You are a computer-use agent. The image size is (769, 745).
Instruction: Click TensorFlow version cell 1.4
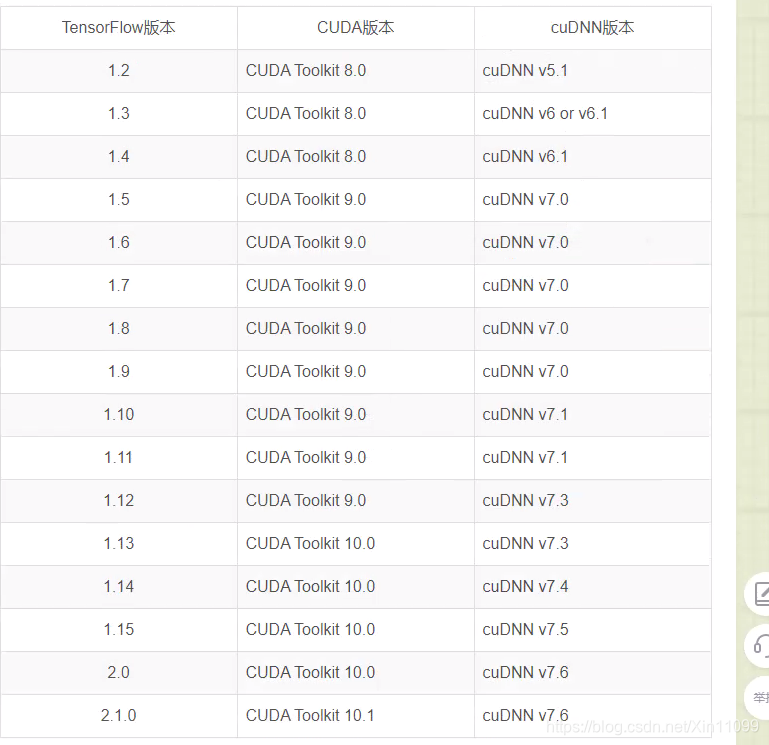click(x=119, y=156)
